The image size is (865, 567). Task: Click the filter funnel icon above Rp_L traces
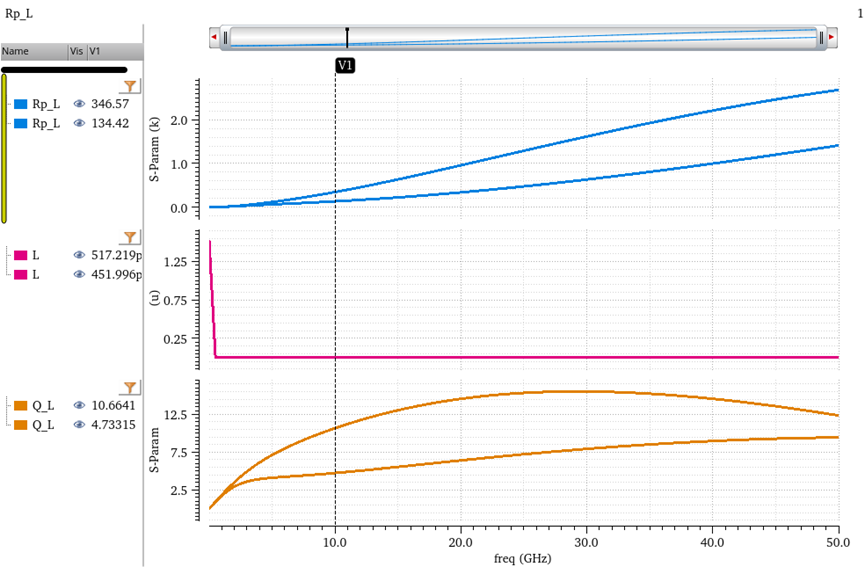[x=130, y=87]
